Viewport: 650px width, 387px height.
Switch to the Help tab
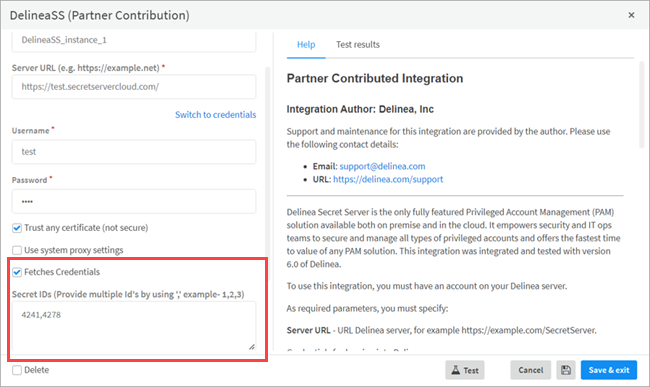[x=306, y=45]
